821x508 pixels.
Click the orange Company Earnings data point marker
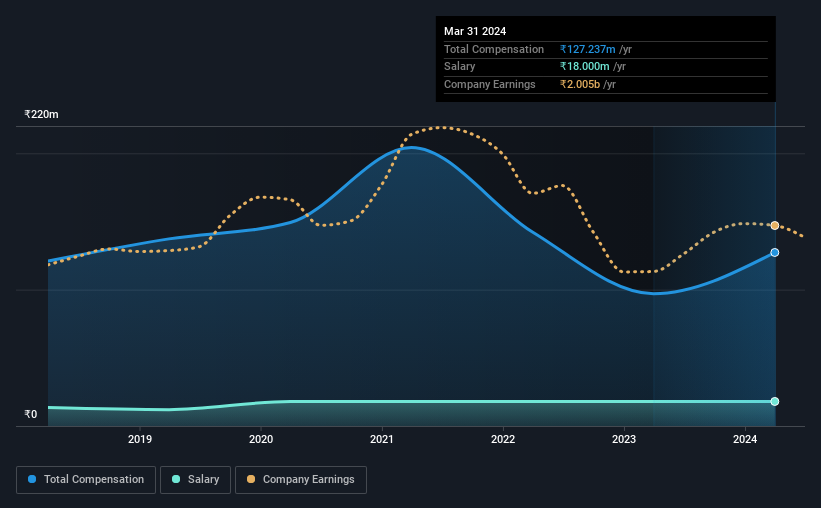coord(774,226)
